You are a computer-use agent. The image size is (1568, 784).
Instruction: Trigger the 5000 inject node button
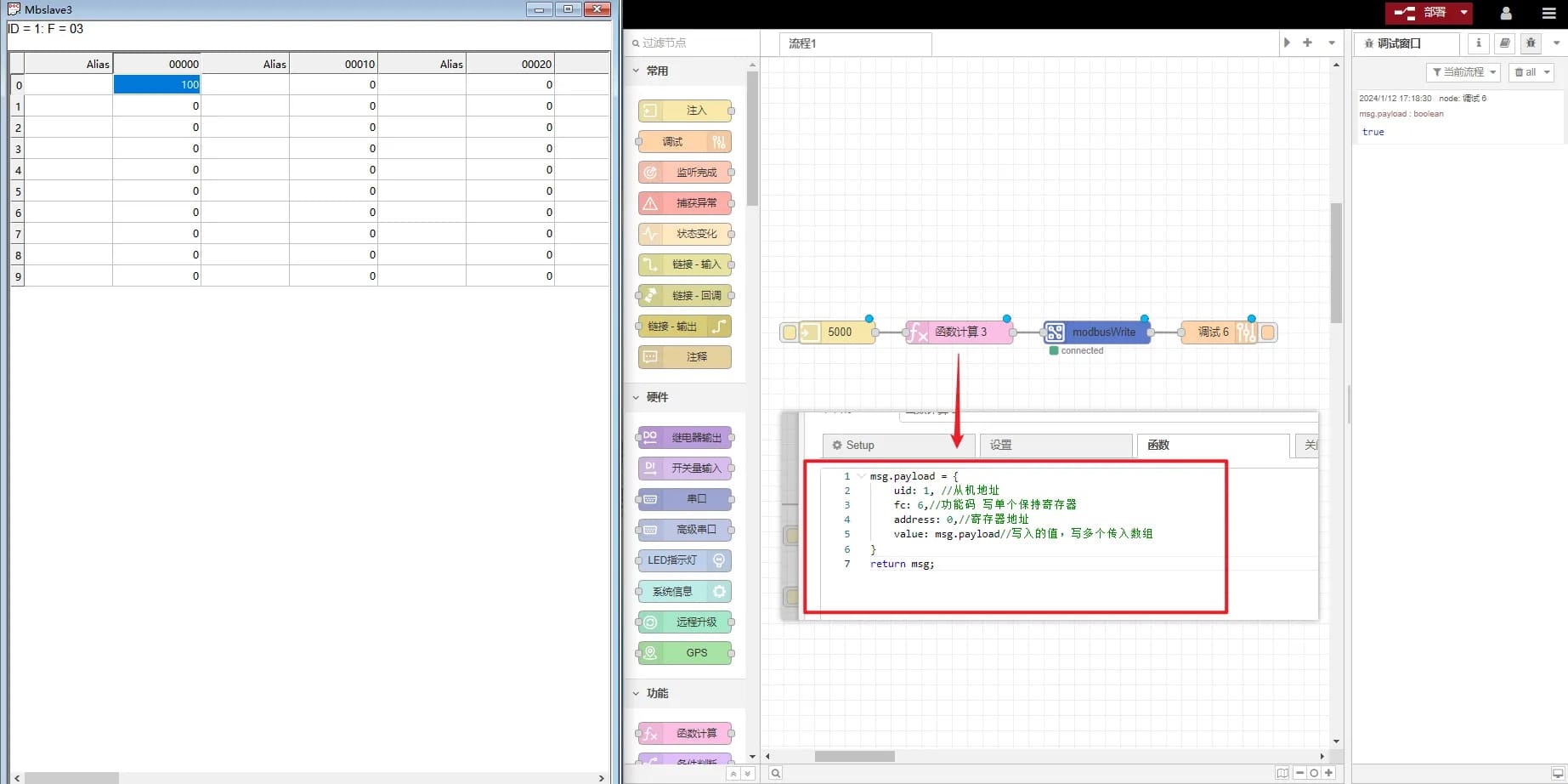click(790, 332)
